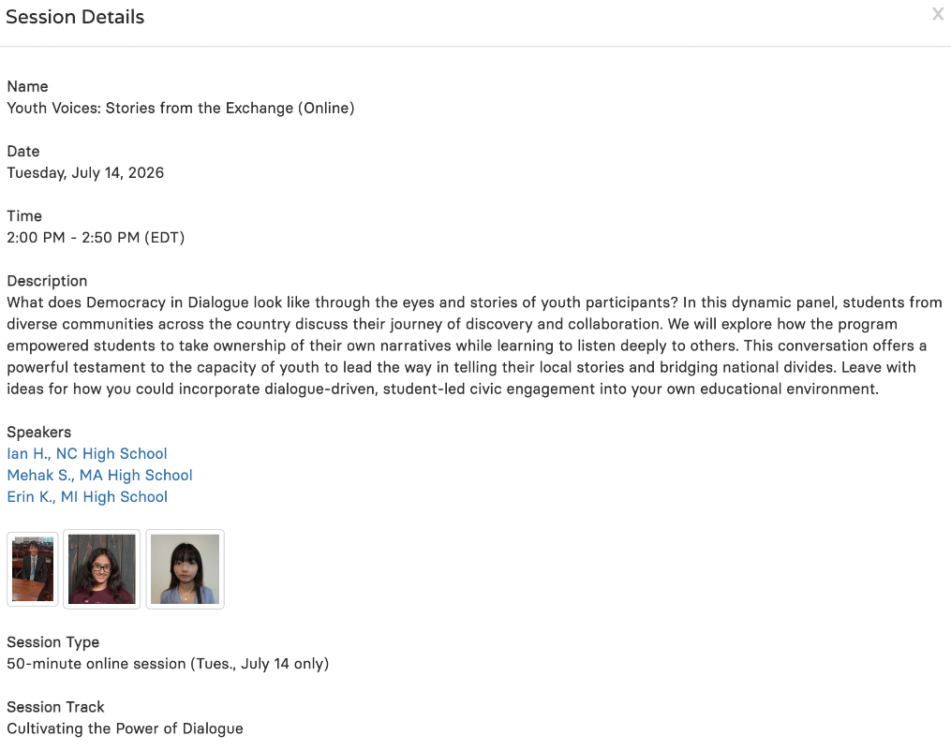Click the 2:00 PM - 2:50 PM time value

pyautogui.click(x=96, y=238)
